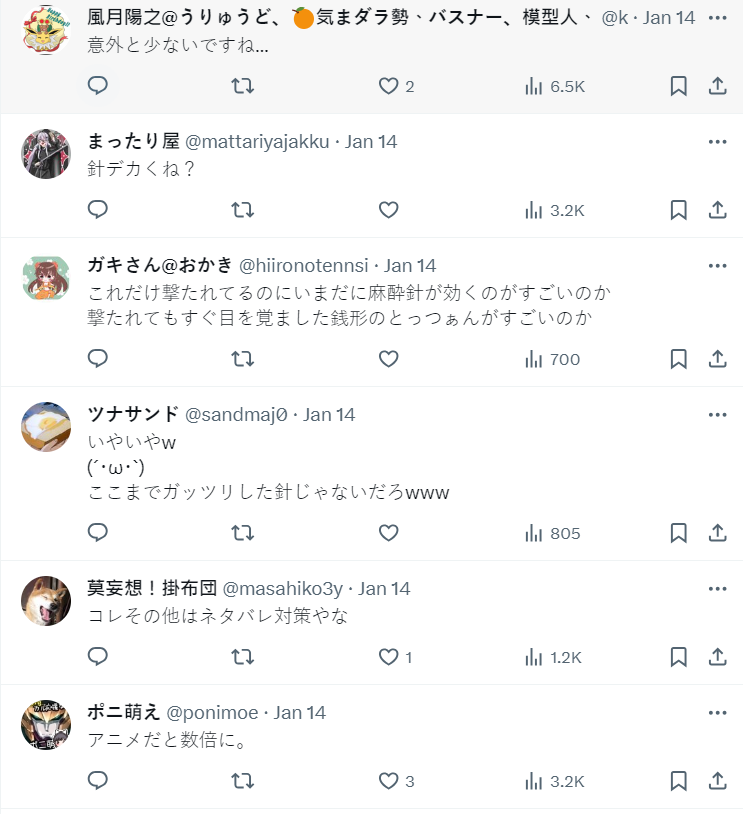View analytics showing 6.5K views
Screen dimensions: 743x814
click(554, 86)
